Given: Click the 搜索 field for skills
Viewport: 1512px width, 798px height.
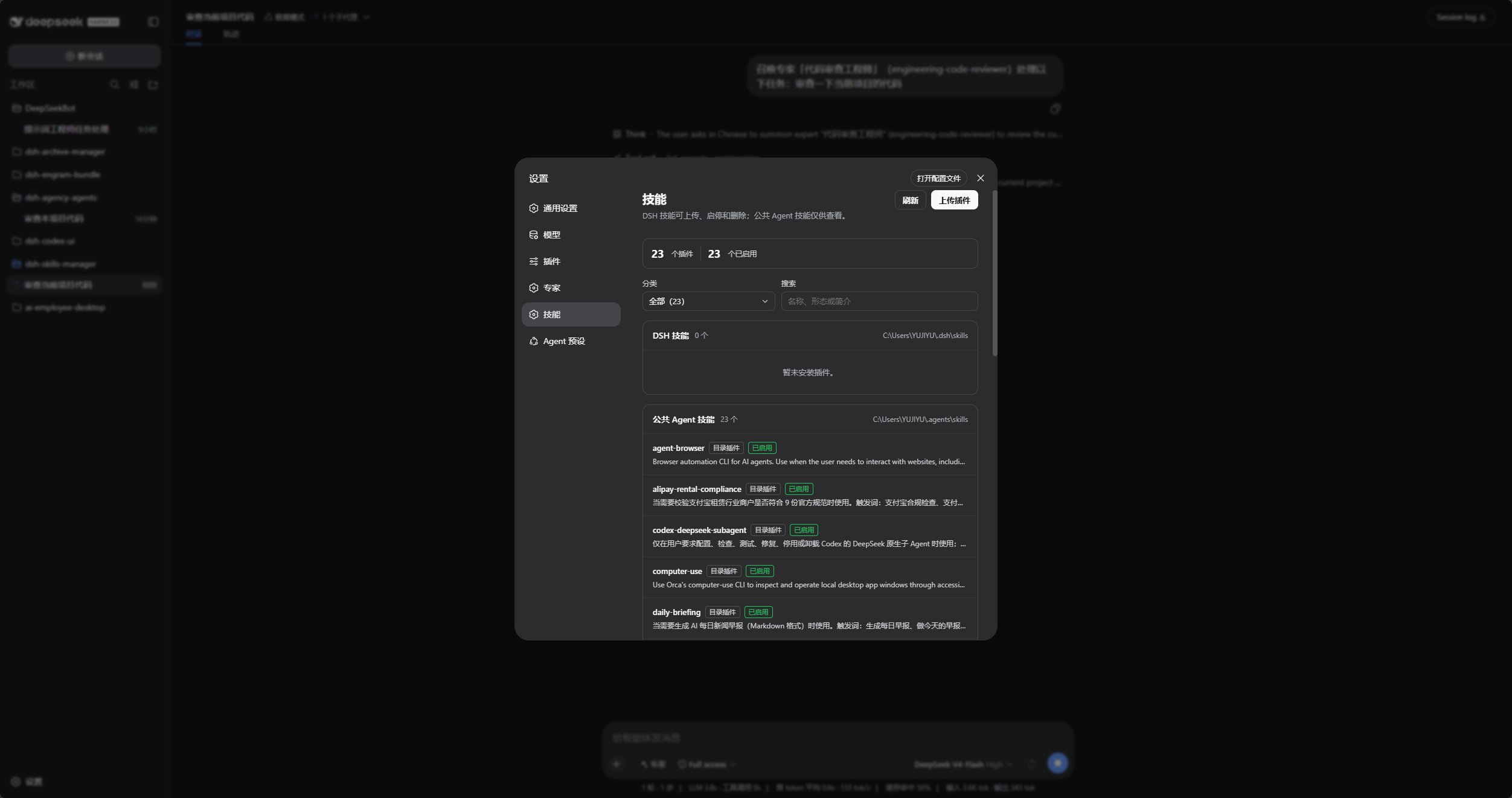Looking at the screenshot, I should pos(879,301).
